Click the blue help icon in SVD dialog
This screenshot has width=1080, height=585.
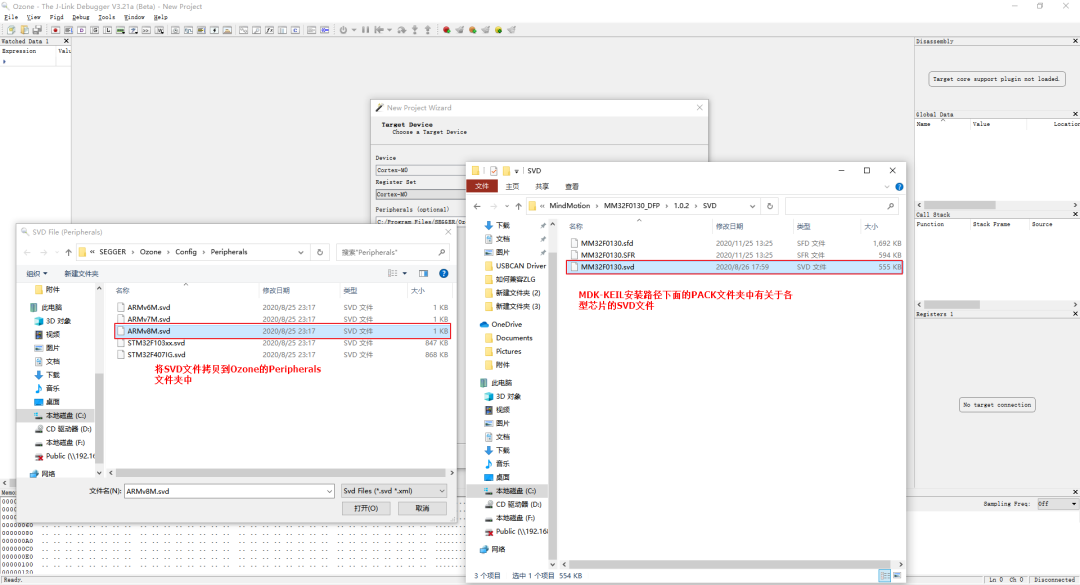(444, 274)
